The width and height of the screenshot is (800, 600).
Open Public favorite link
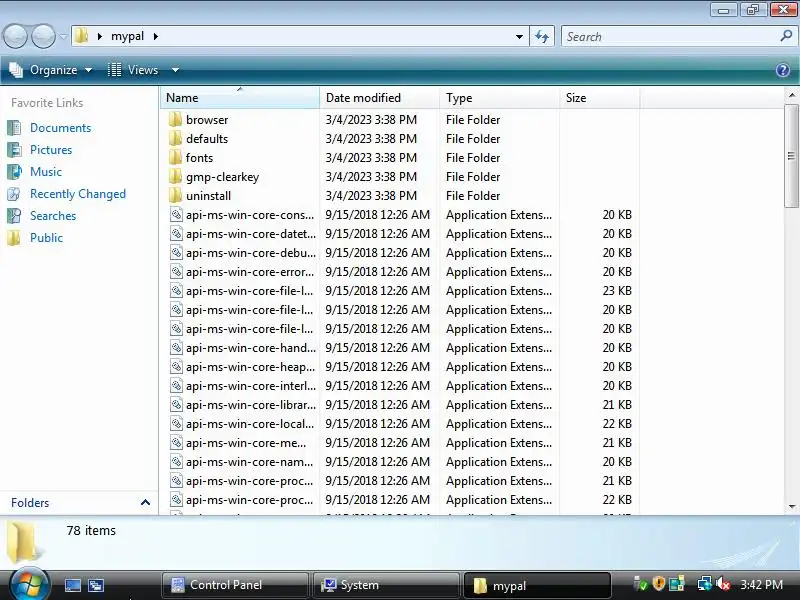(46, 238)
